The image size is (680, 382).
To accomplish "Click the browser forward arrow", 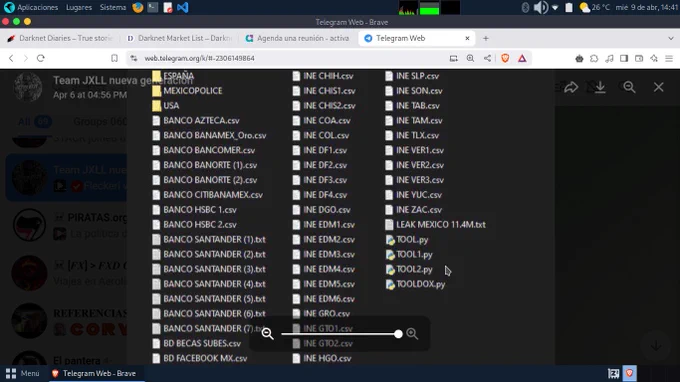I will click(26, 58).
